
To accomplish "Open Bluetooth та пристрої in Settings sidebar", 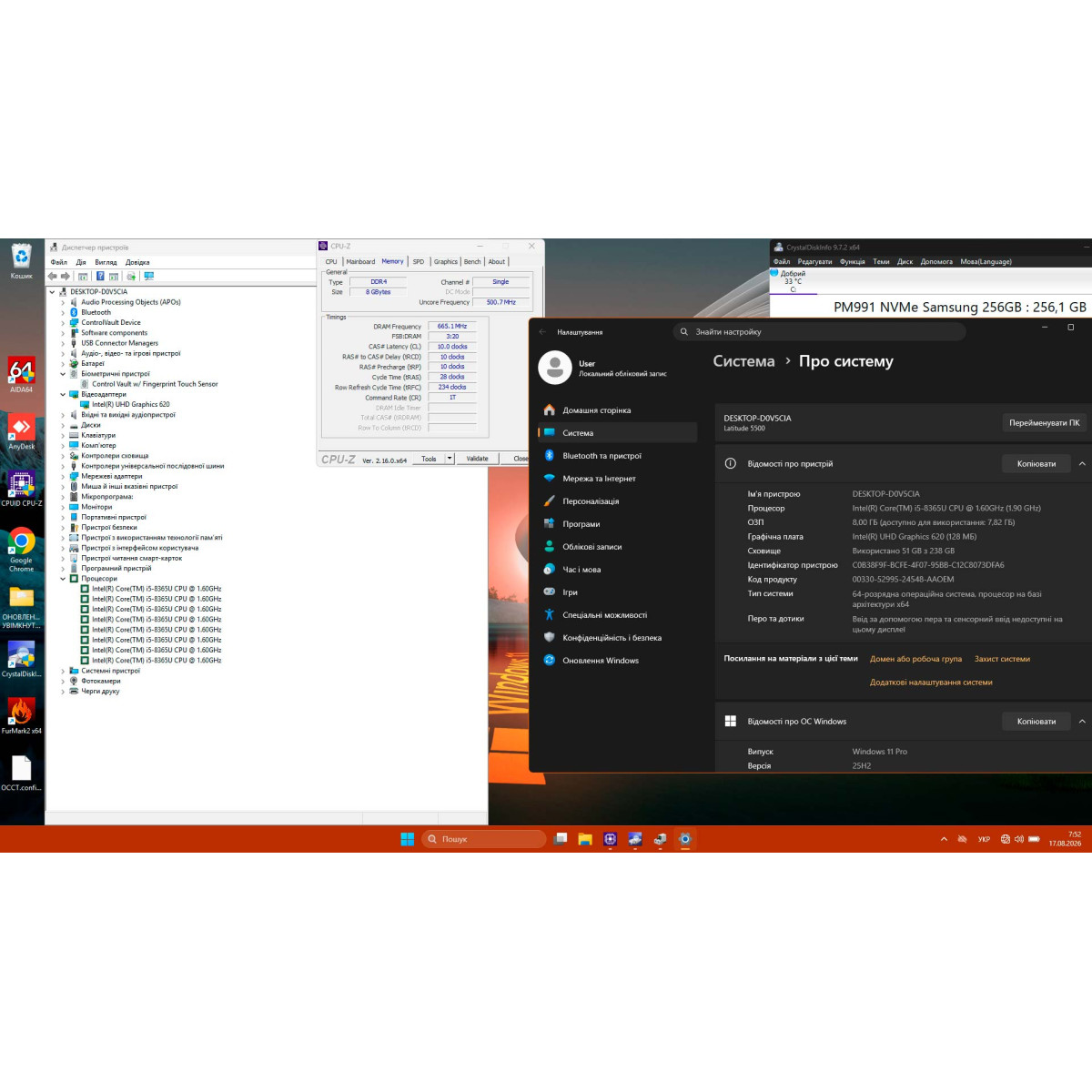I will [x=617, y=456].
